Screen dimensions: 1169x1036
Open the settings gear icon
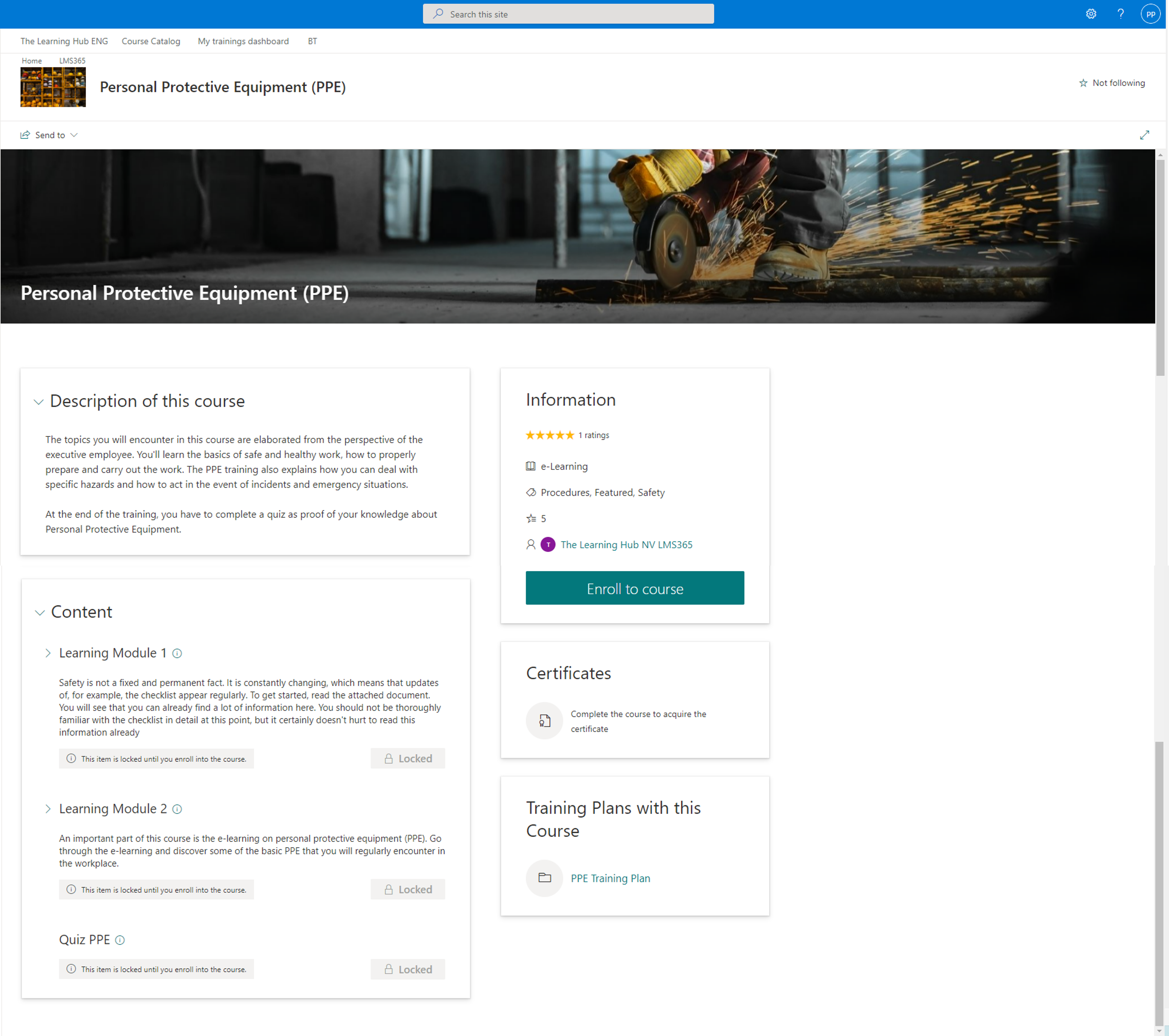1090,14
